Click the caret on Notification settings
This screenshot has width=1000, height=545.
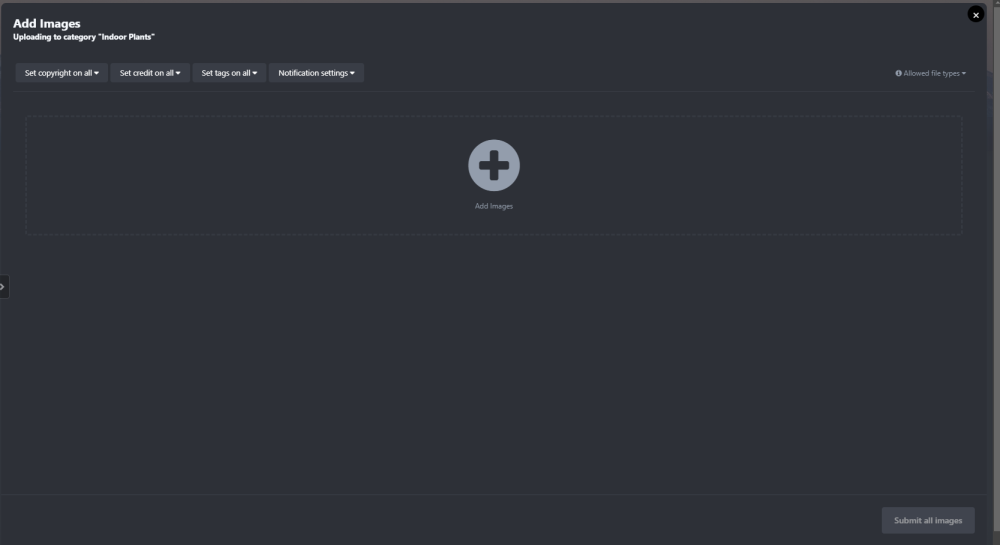click(352, 73)
